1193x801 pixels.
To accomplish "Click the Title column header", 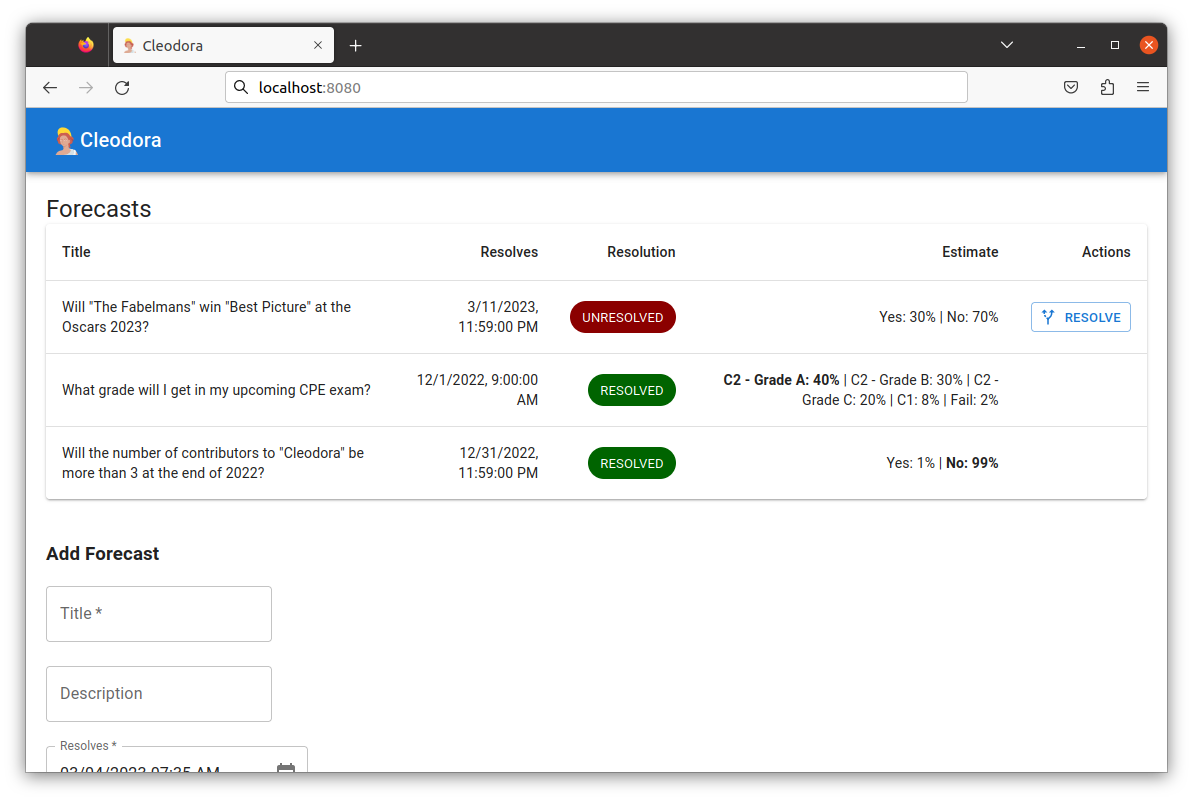I will (x=76, y=252).
